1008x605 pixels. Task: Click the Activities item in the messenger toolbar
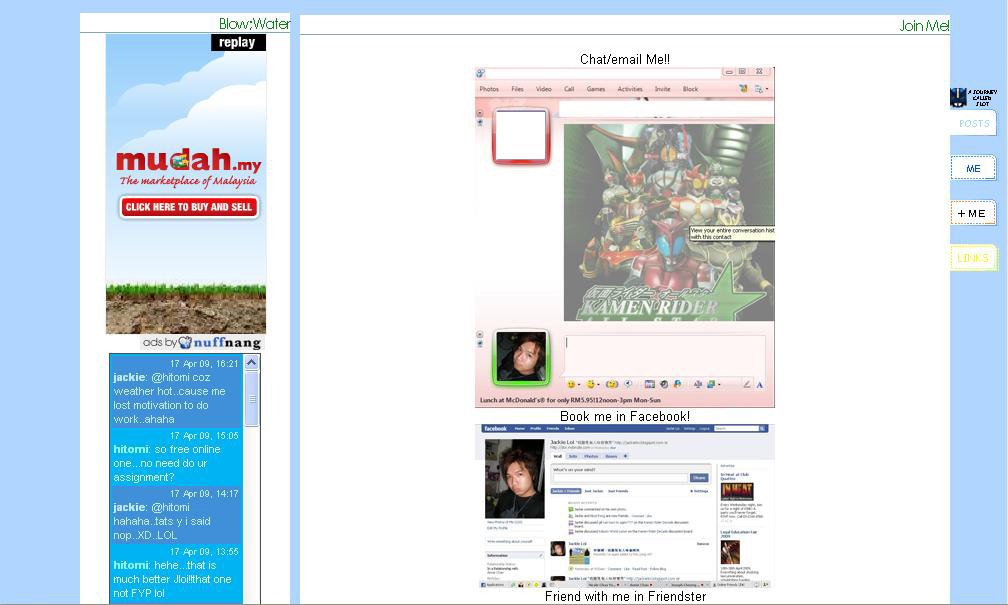(x=630, y=89)
